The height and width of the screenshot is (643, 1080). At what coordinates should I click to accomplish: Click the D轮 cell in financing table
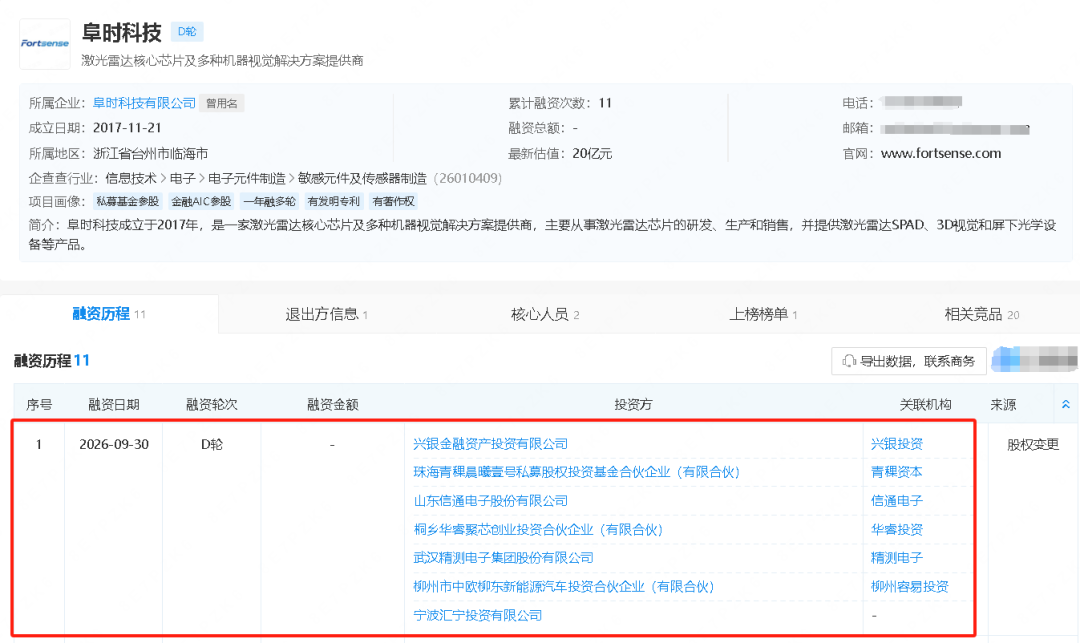211,445
